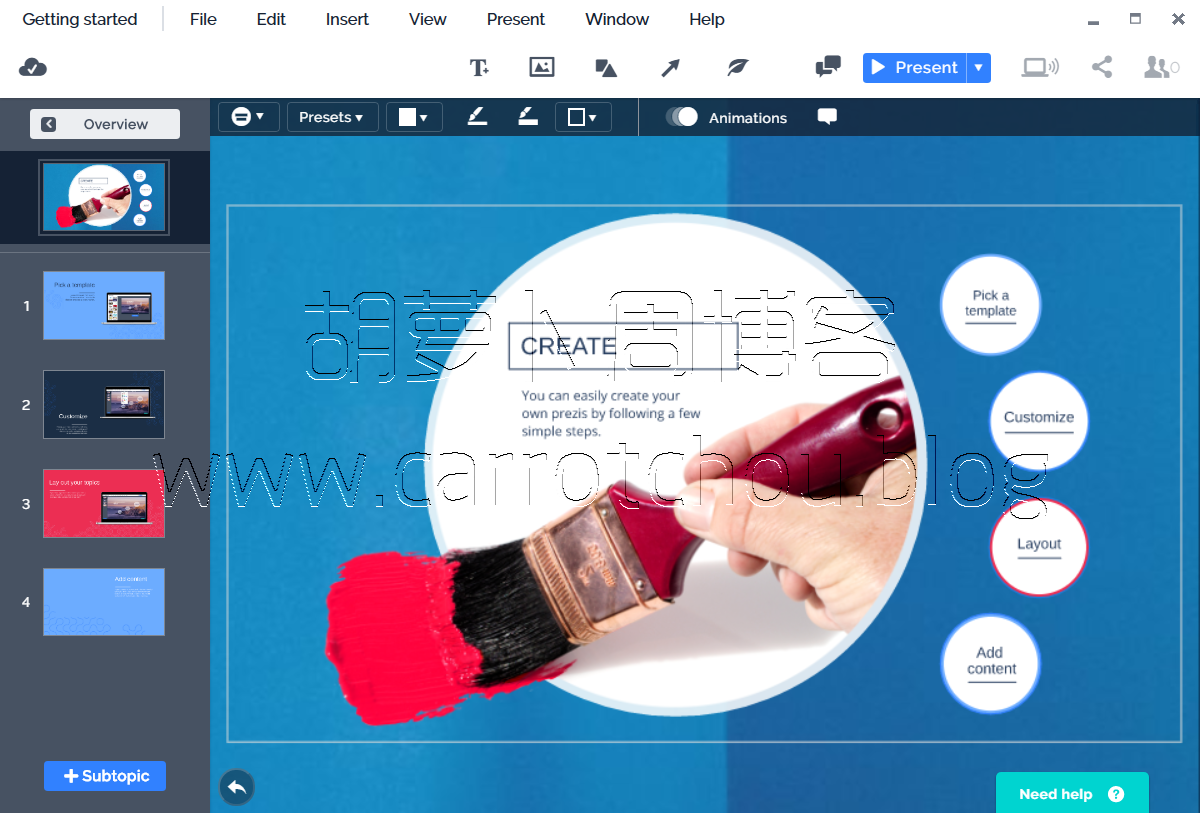
Task: Open the white fill color dropdown
Action: click(414, 117)
